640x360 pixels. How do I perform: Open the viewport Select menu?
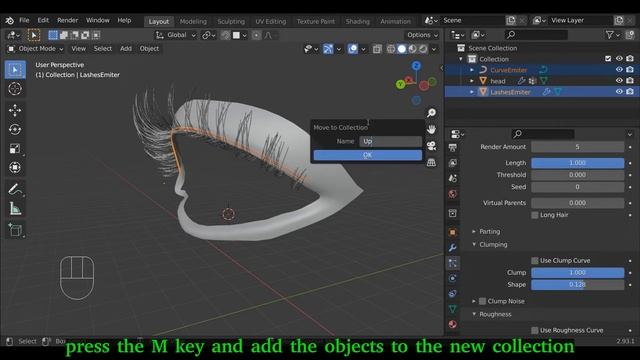tap(102, 49)
